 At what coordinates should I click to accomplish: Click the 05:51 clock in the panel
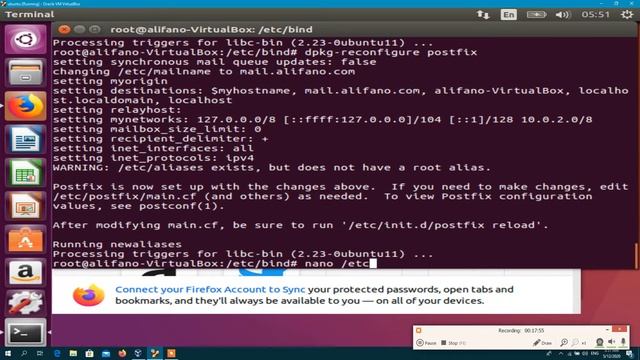pos(596,15)
